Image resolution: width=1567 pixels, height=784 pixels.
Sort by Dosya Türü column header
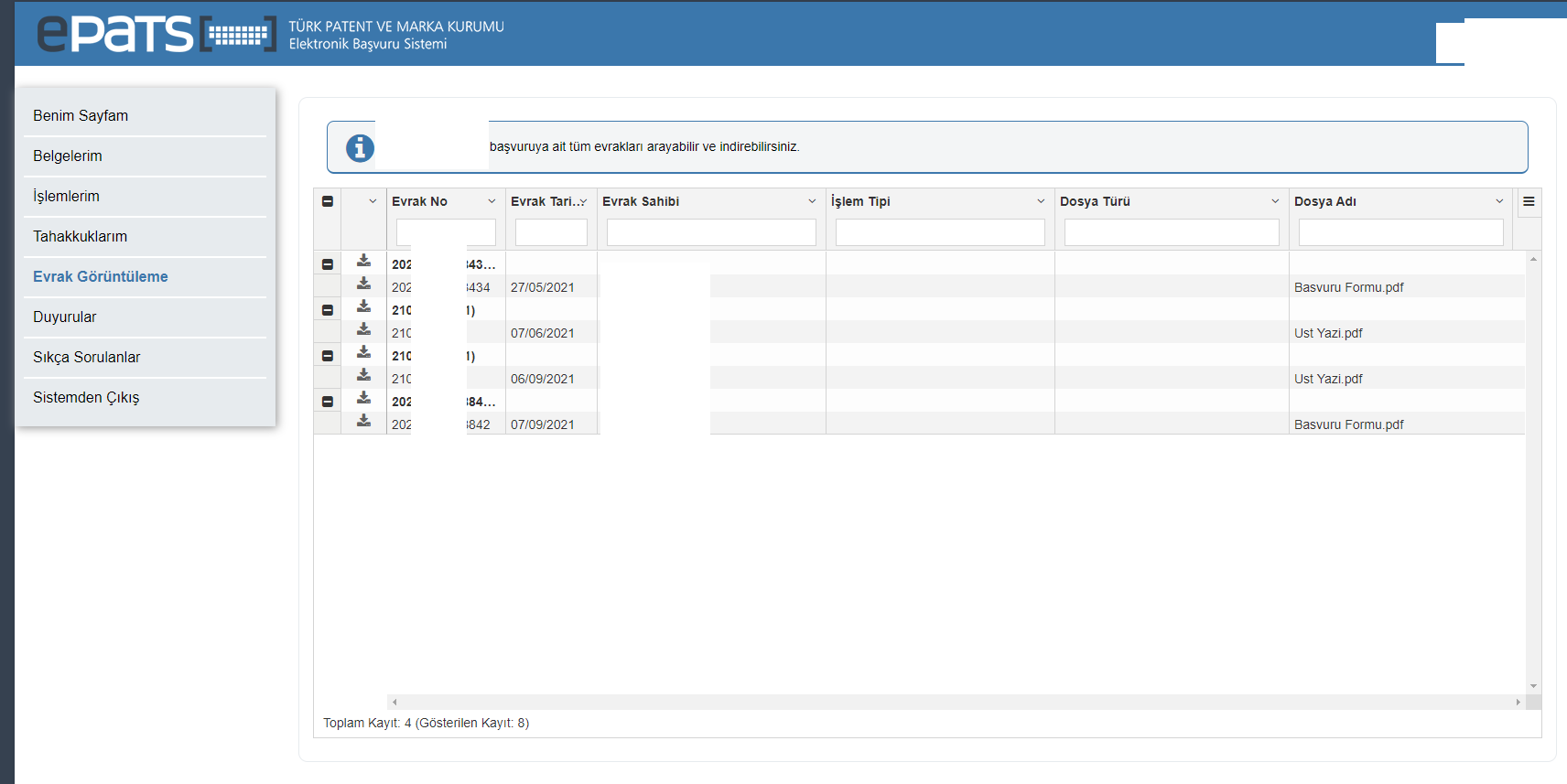coord(1095,201)
